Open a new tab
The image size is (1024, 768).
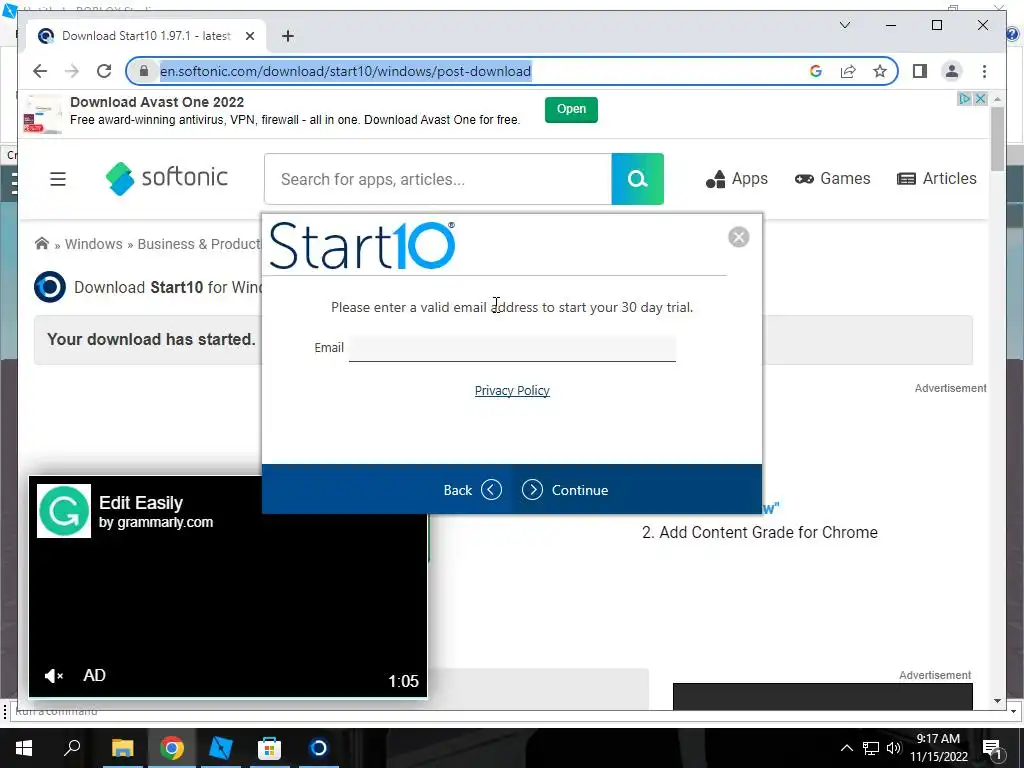click(288, 36)
